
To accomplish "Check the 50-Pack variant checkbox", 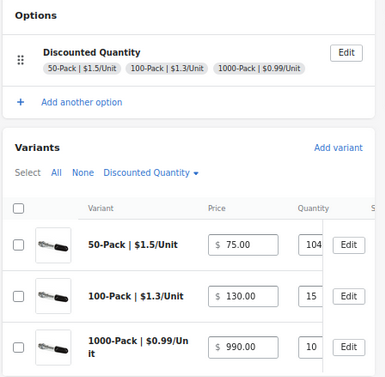I will click(x=18, y=245).
